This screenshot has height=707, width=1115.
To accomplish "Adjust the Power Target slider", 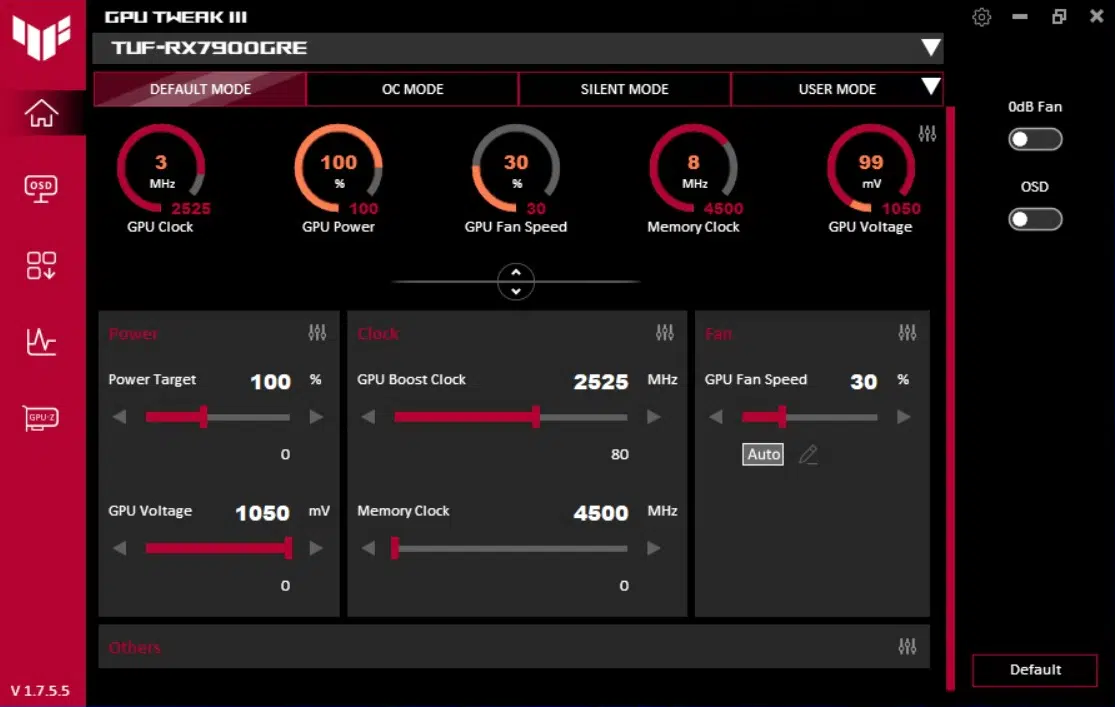I will [x=218, y=417].
